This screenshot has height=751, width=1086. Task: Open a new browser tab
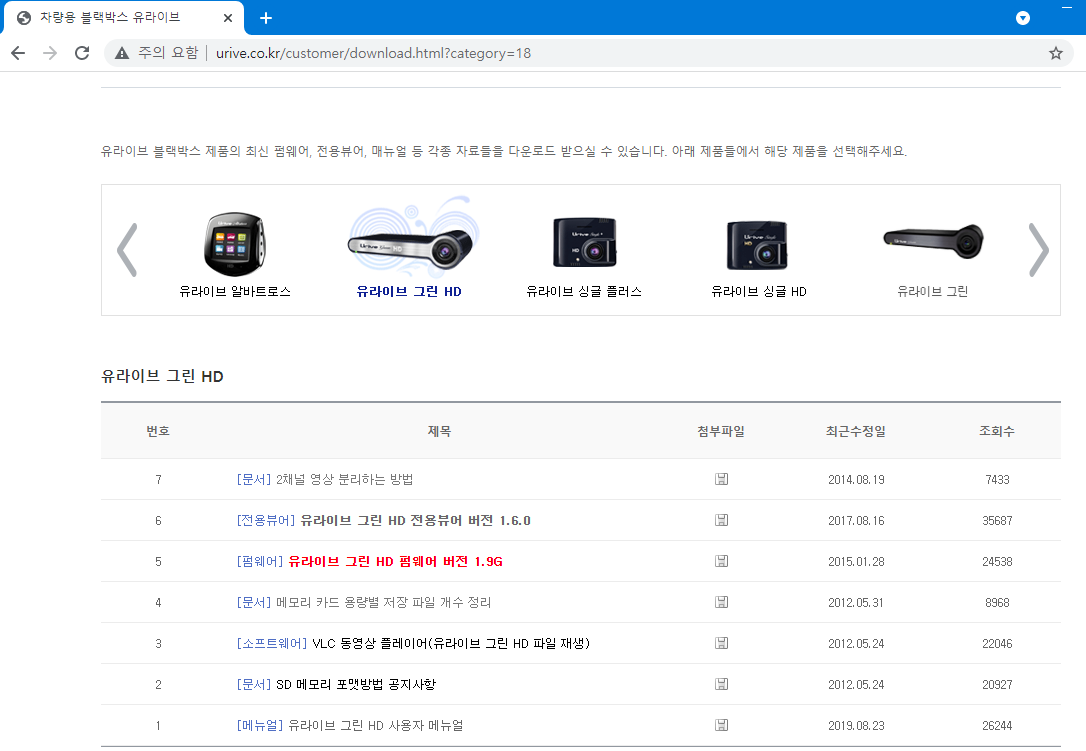266,18
